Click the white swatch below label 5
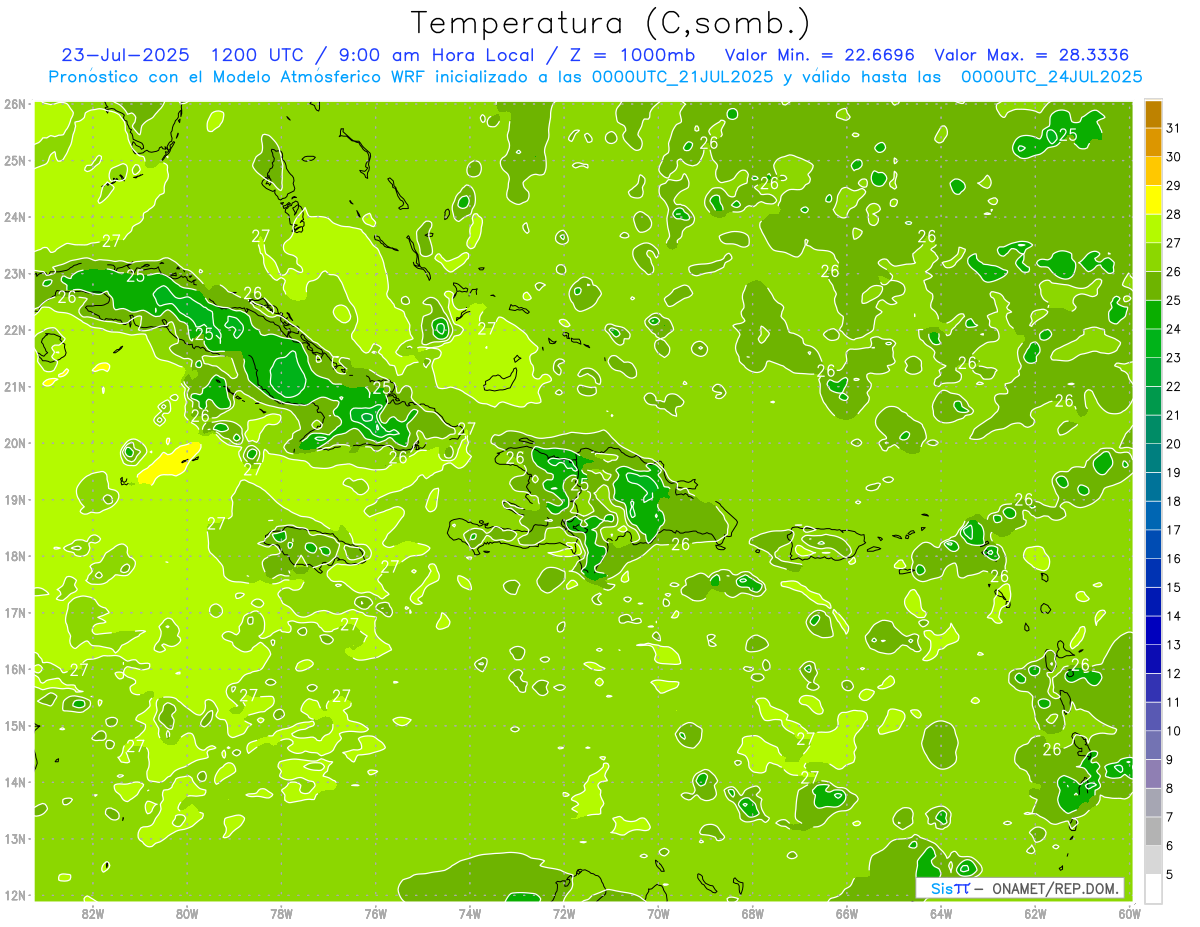This screenshot has height=927, width=1200. 1153,888
